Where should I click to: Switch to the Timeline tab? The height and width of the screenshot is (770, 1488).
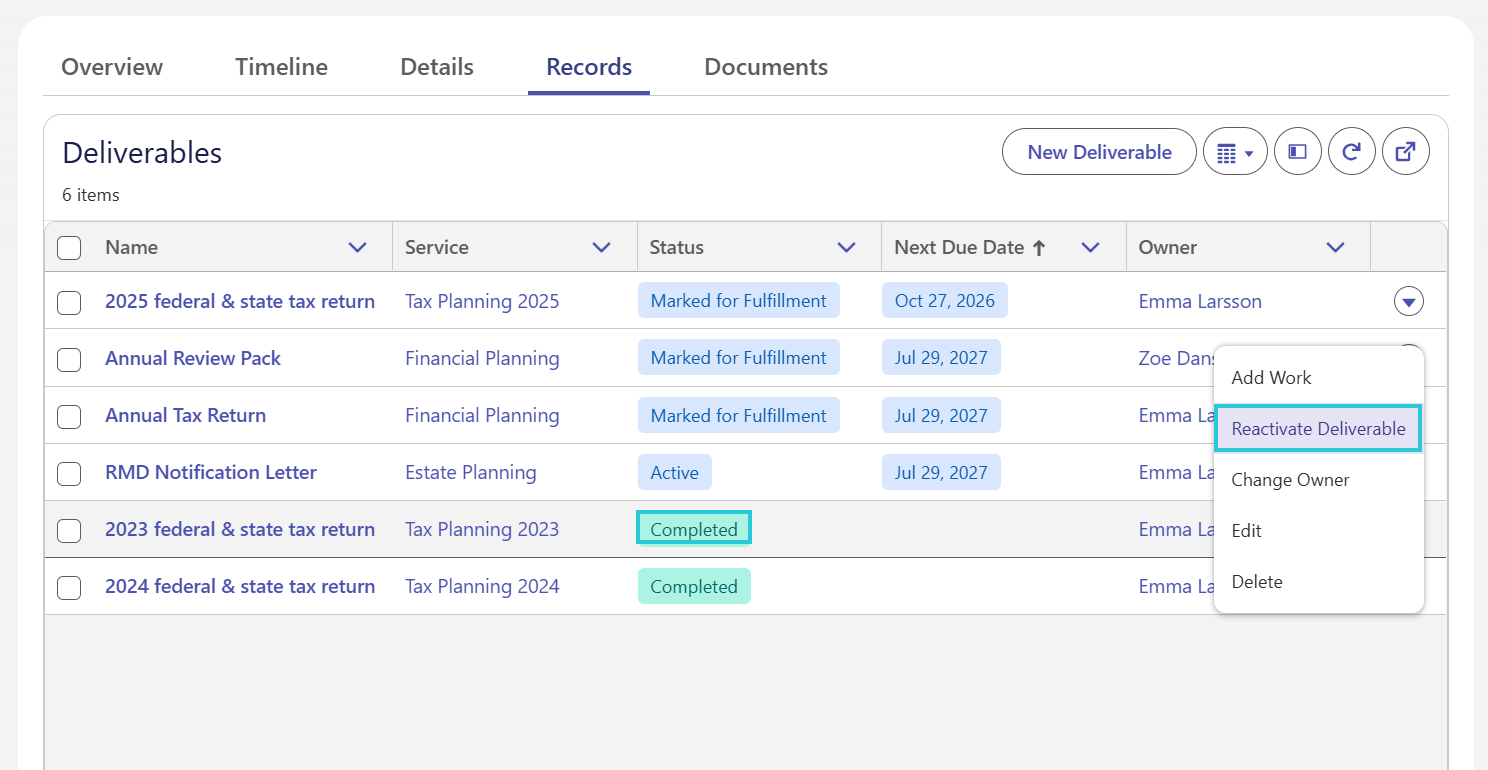point(281,67)
